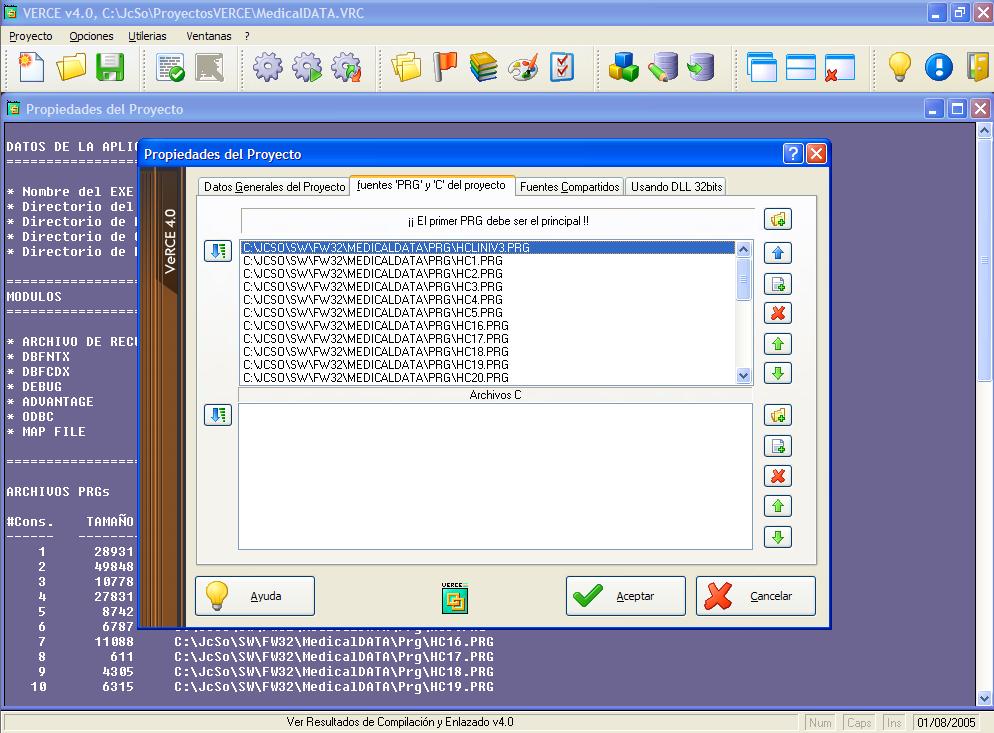Click the paint palette toolbar icon
Screen dimensions: 994x733
pyautogui.click(x=523, y=67)
